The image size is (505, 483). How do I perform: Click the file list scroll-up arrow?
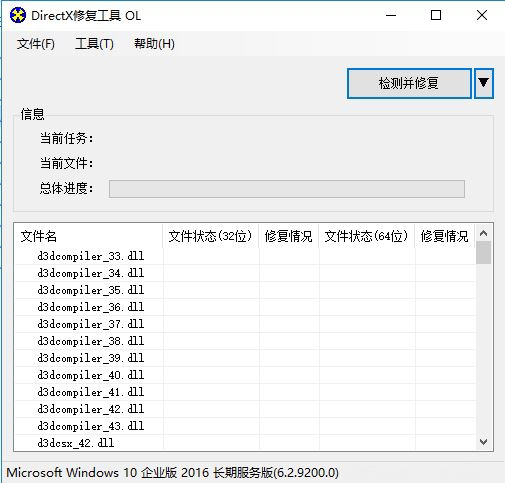coord(483,233)
